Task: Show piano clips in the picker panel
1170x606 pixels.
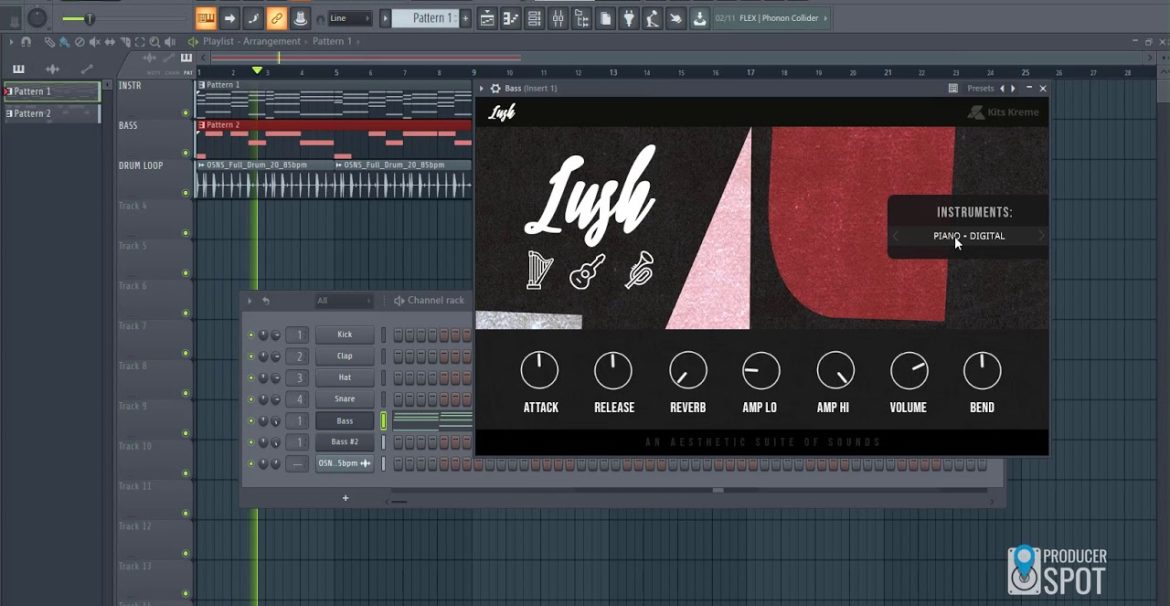Action: coord(19,69)
